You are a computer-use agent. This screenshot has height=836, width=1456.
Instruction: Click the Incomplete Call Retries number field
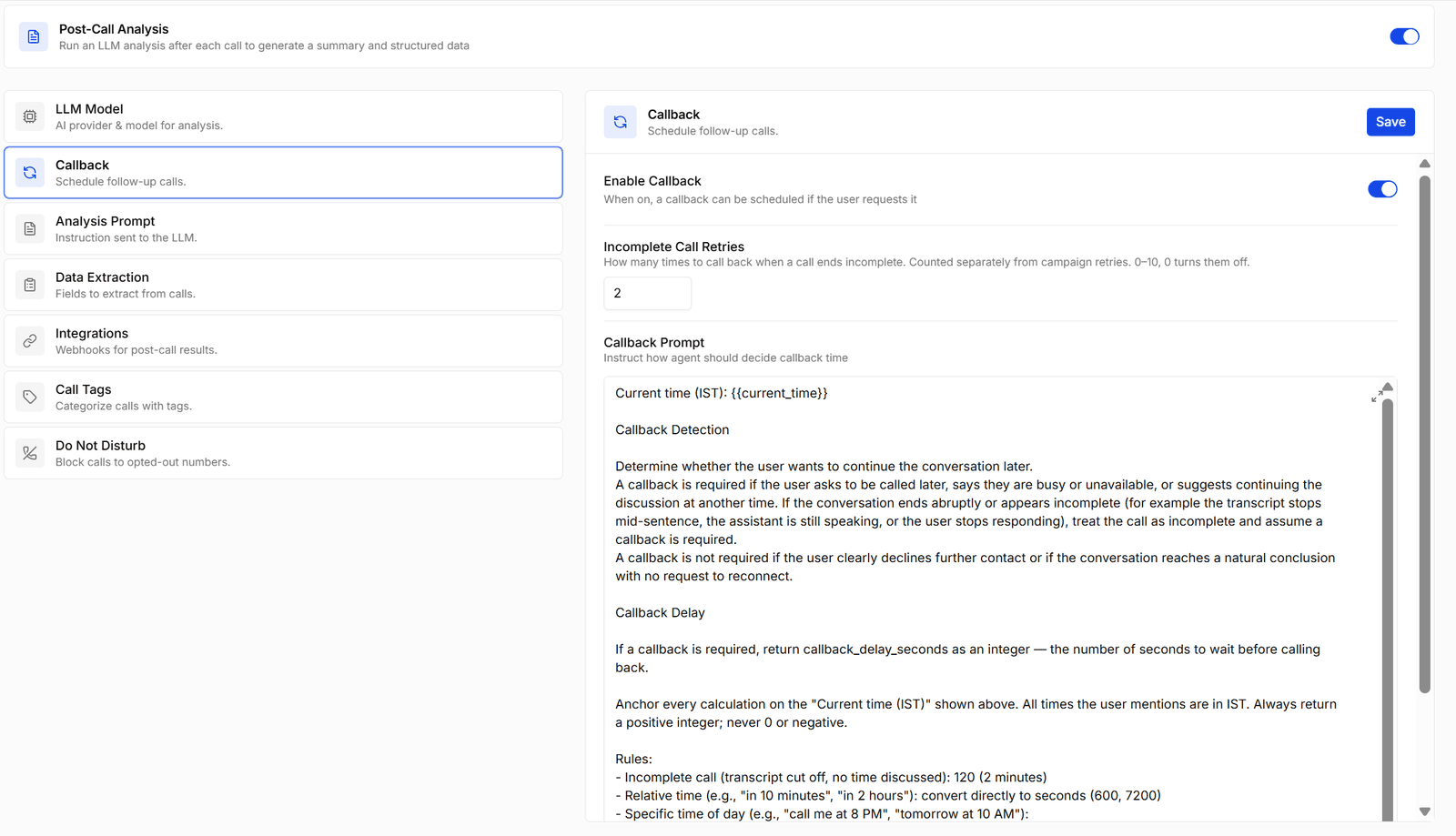(647, 293)
